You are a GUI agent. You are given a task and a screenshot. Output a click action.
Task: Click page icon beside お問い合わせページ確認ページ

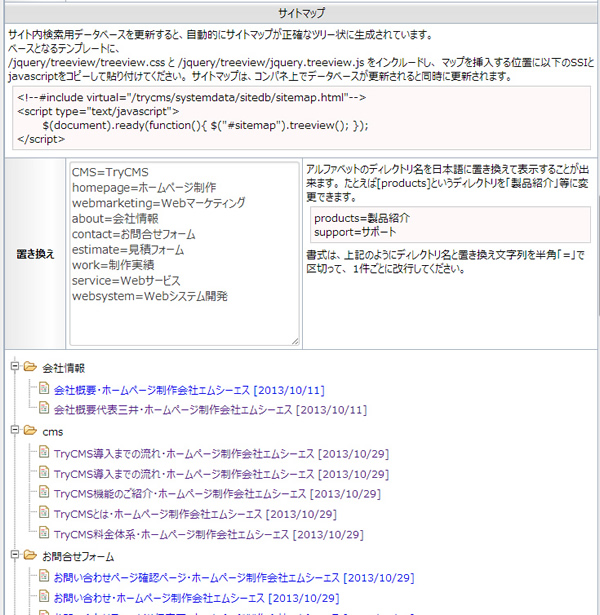click(44, 576)
